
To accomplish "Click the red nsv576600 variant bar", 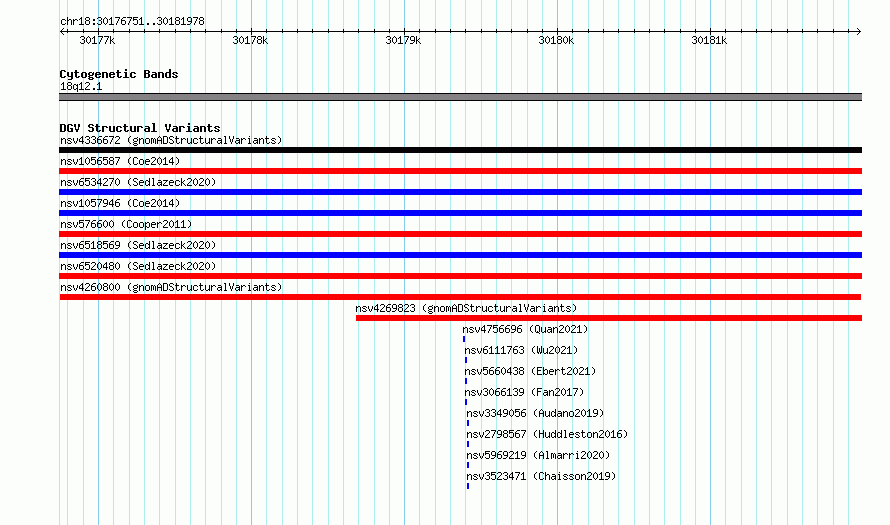I will [460, 234].
